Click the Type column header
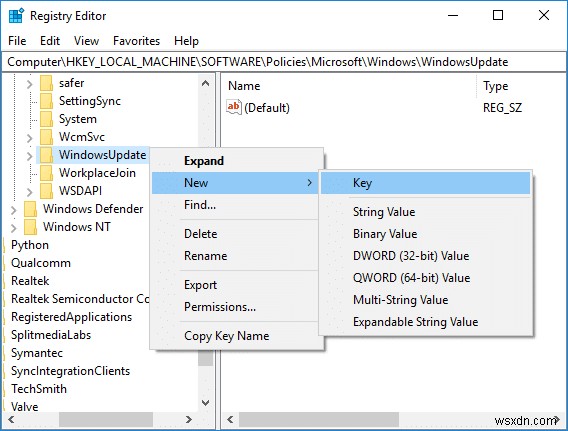568x431 pixels. [x=522, y=86]
